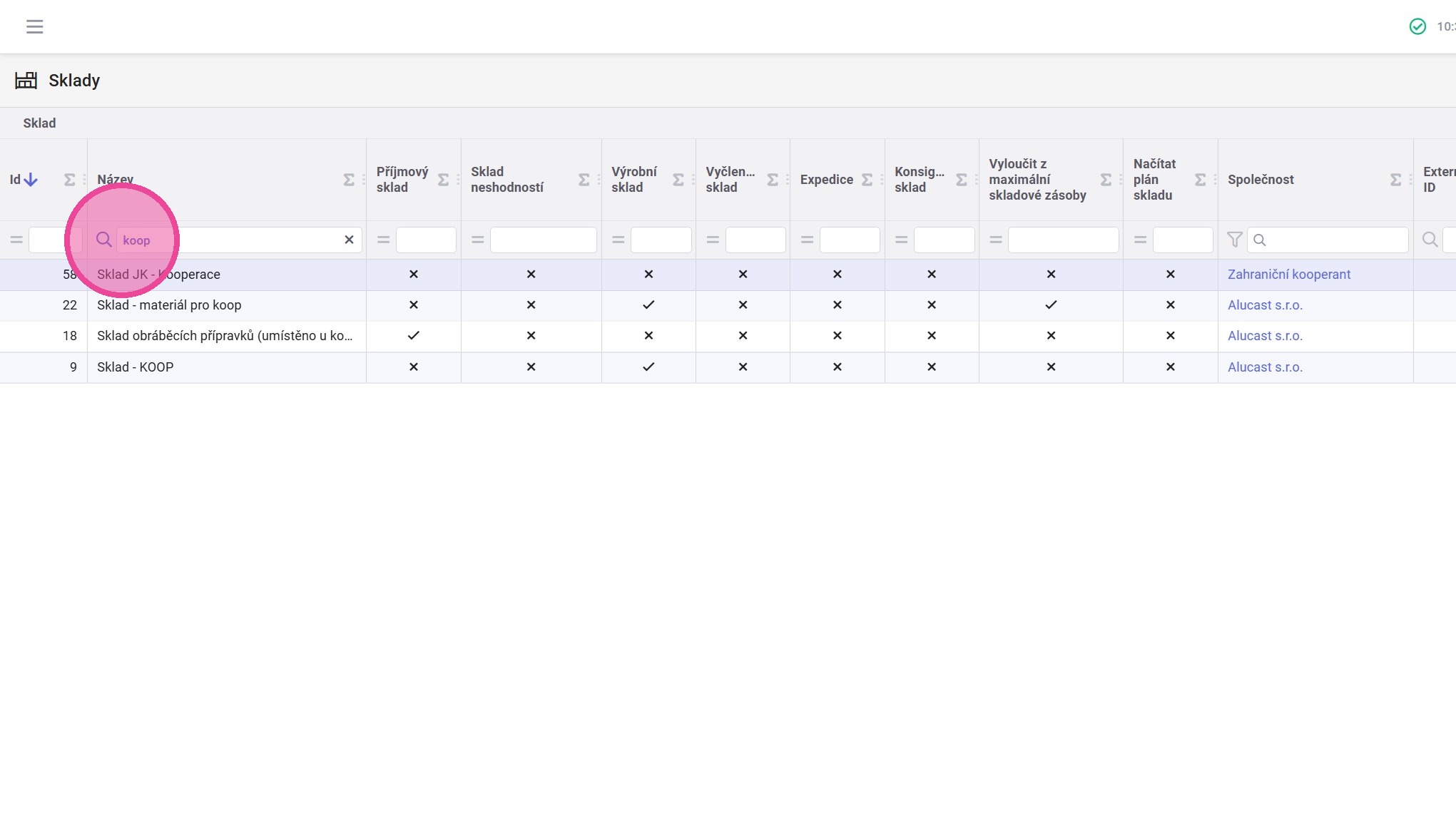Click the sigma icon in Název column header
The height and width of the screenshot is (813, 1456).
(348, 180)
